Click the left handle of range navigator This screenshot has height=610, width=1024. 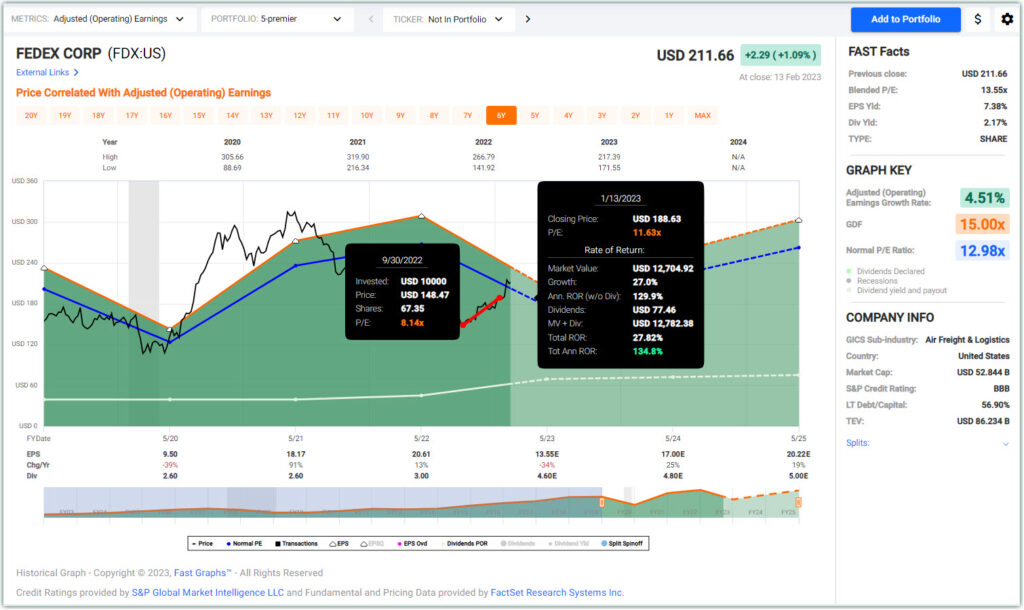coord(601,502)
